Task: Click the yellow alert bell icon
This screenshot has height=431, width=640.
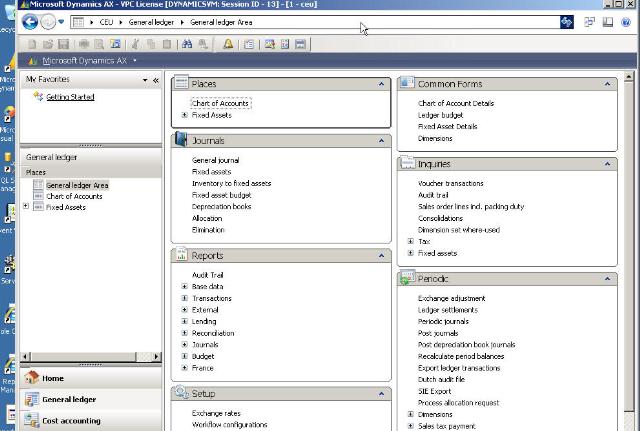Action: click(x=228, y=44)
